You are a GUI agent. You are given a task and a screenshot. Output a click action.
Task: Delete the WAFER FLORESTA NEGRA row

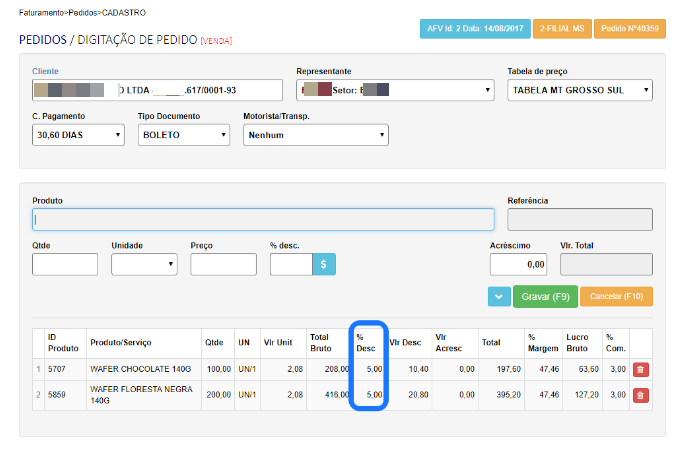click(640, 395)
